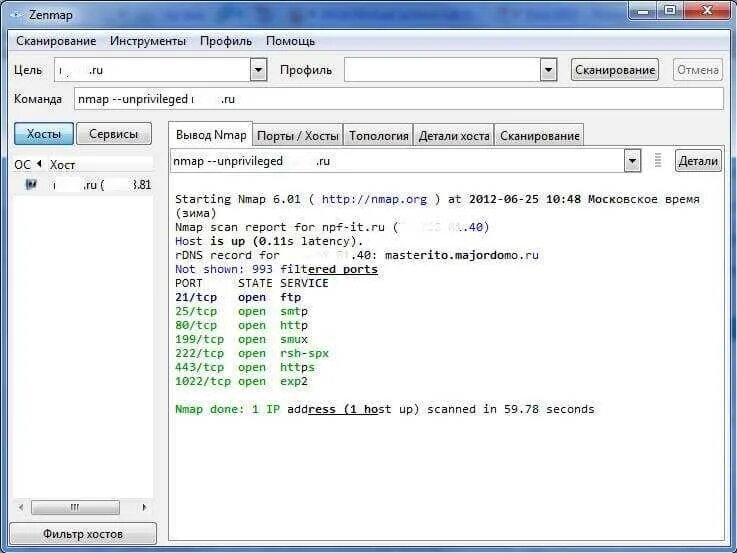Click the 'Nmap done' summary line
This screenshot has width=737, height=553.
click(x=385, y=410)
